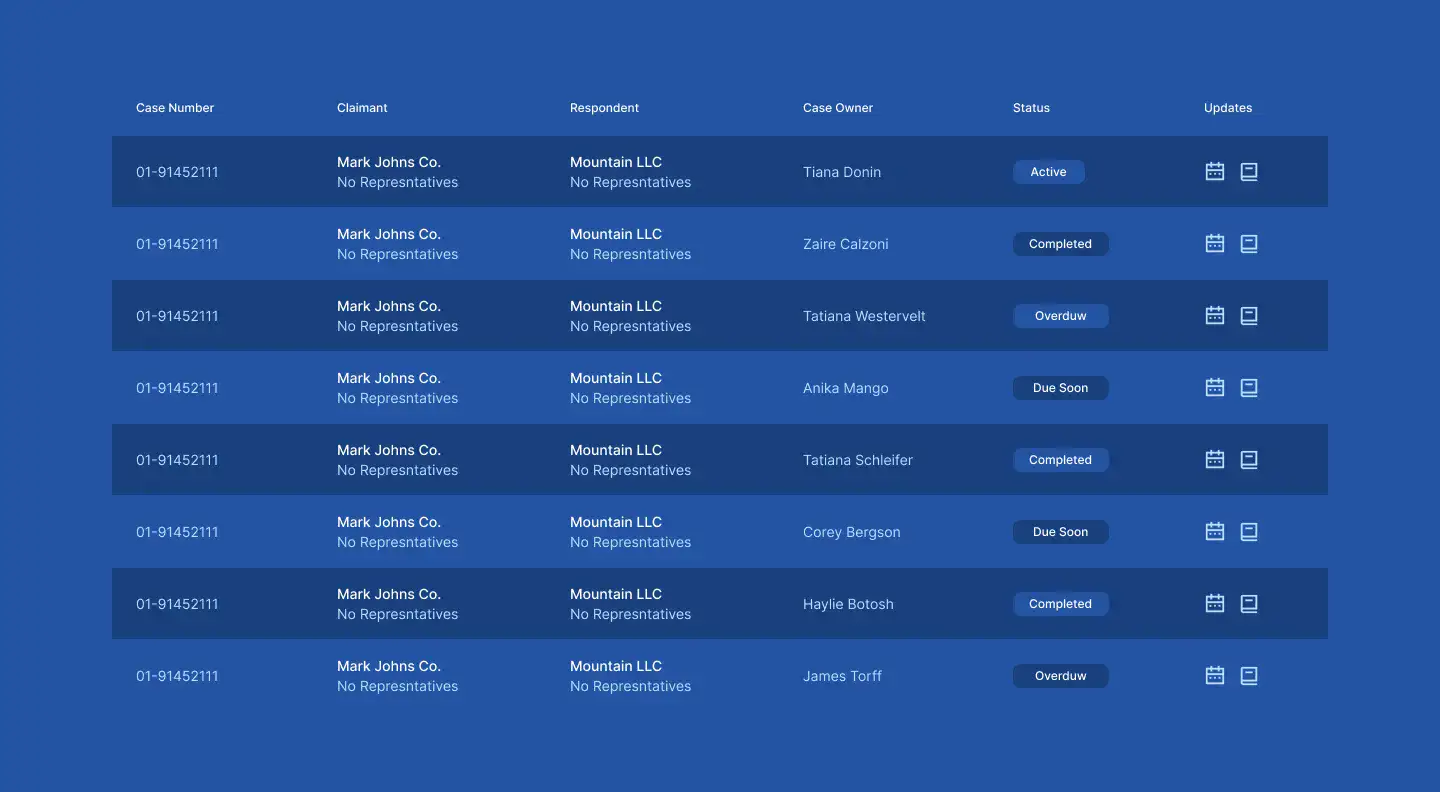Click the calendar icon for Tatiana Schleifer's case

(x=1215, y=459)
